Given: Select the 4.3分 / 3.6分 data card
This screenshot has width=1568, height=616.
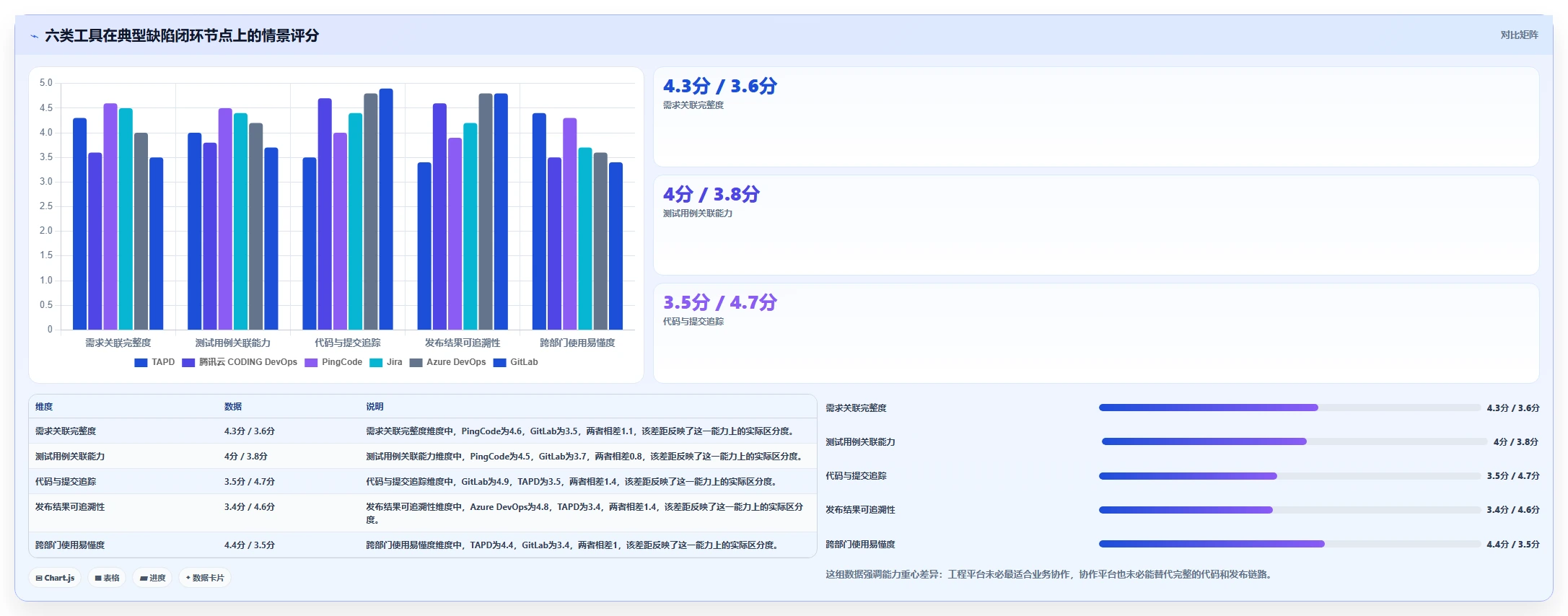Looking at the screenshot, I should click(1096, 117).
